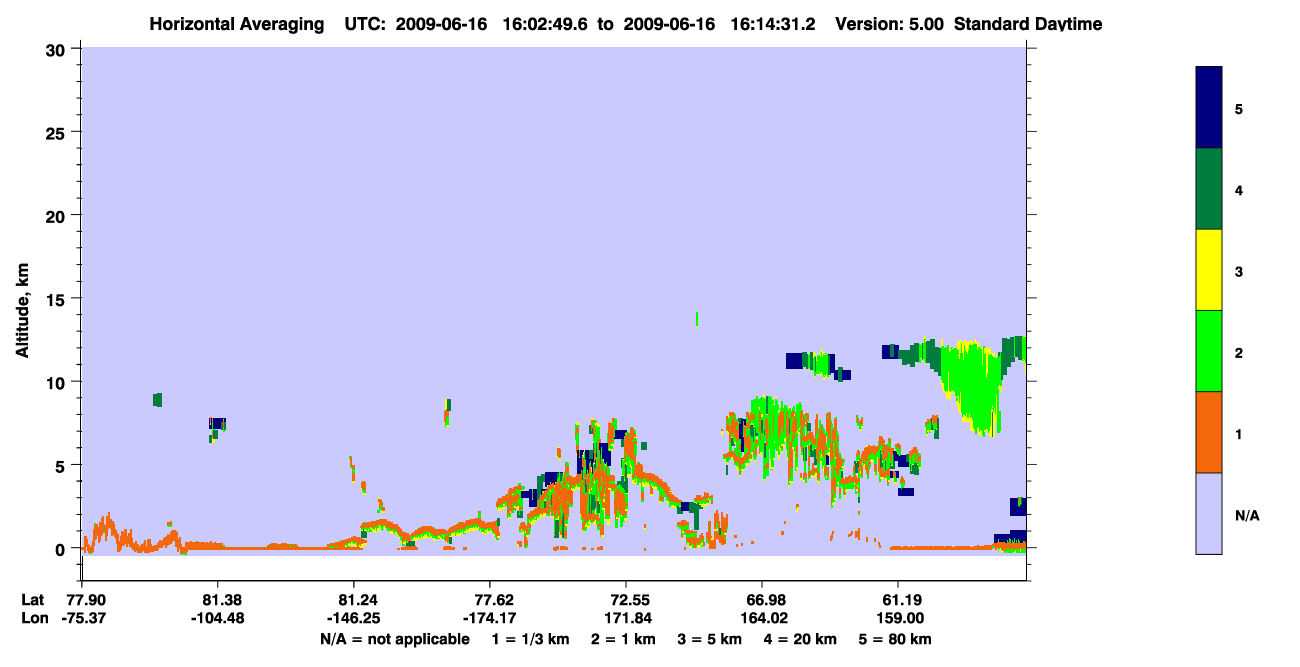This screenshot has width=1300, height=667.
Task: Click the lavender N/A colorbar segment
Action: (1209, 513)
